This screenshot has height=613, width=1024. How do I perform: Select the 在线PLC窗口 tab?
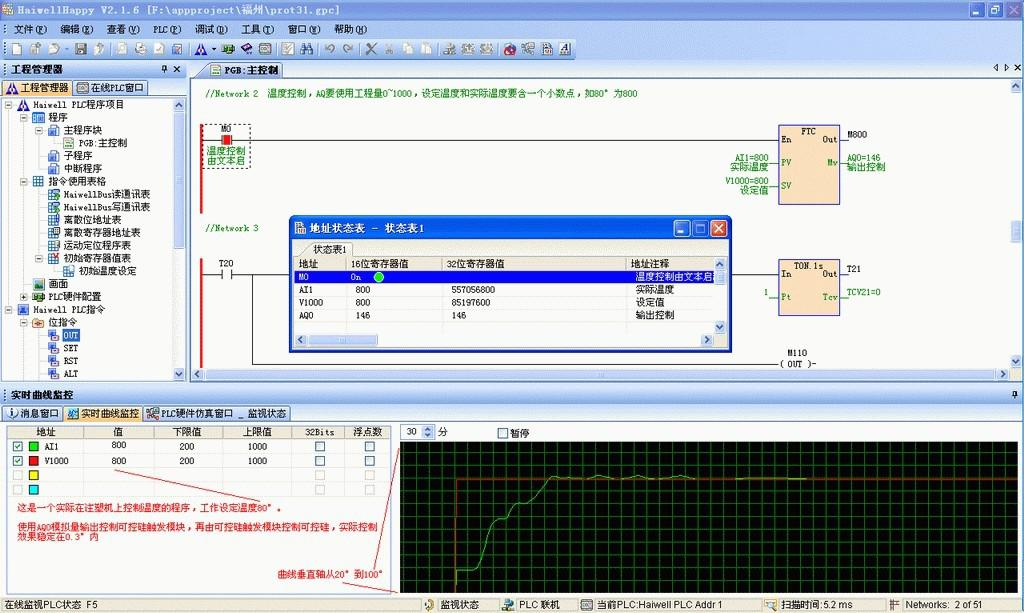coord(112,87)
